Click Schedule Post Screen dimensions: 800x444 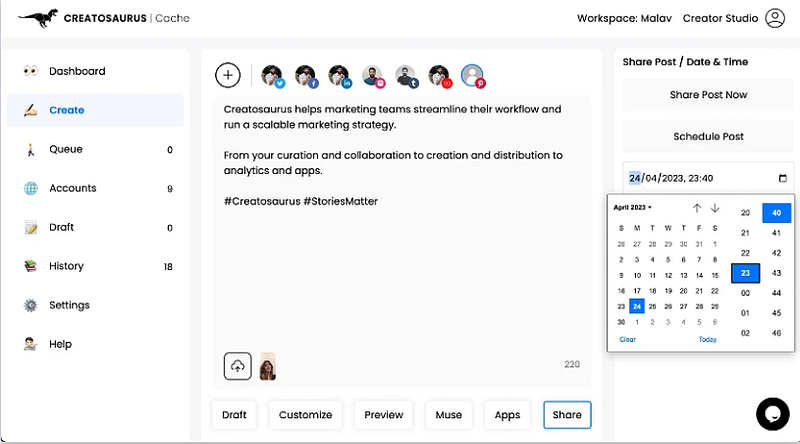pyautogui.click(x=708, y=137)
